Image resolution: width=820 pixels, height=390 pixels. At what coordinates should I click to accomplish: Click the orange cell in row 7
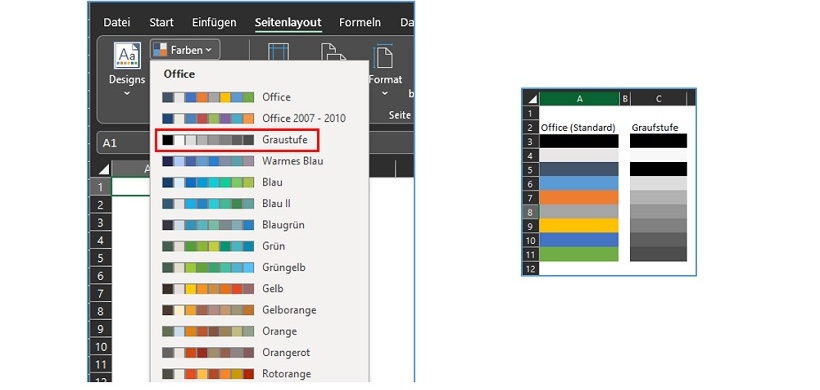click(579, 198)
